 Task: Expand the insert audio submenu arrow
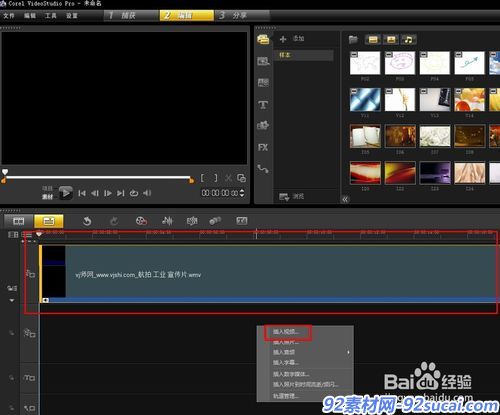click(348, 352)
